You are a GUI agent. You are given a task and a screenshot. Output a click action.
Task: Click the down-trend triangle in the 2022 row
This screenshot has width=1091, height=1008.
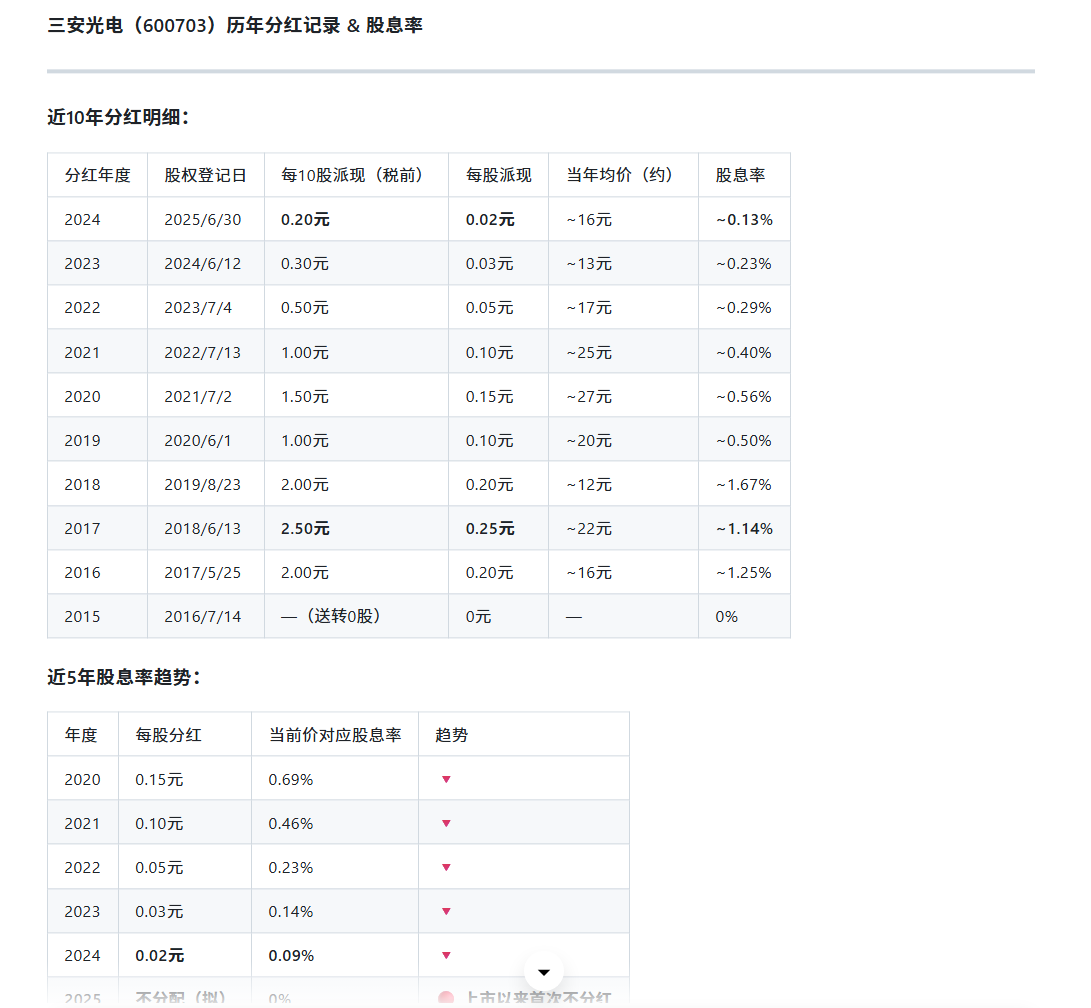click(447, 867)
